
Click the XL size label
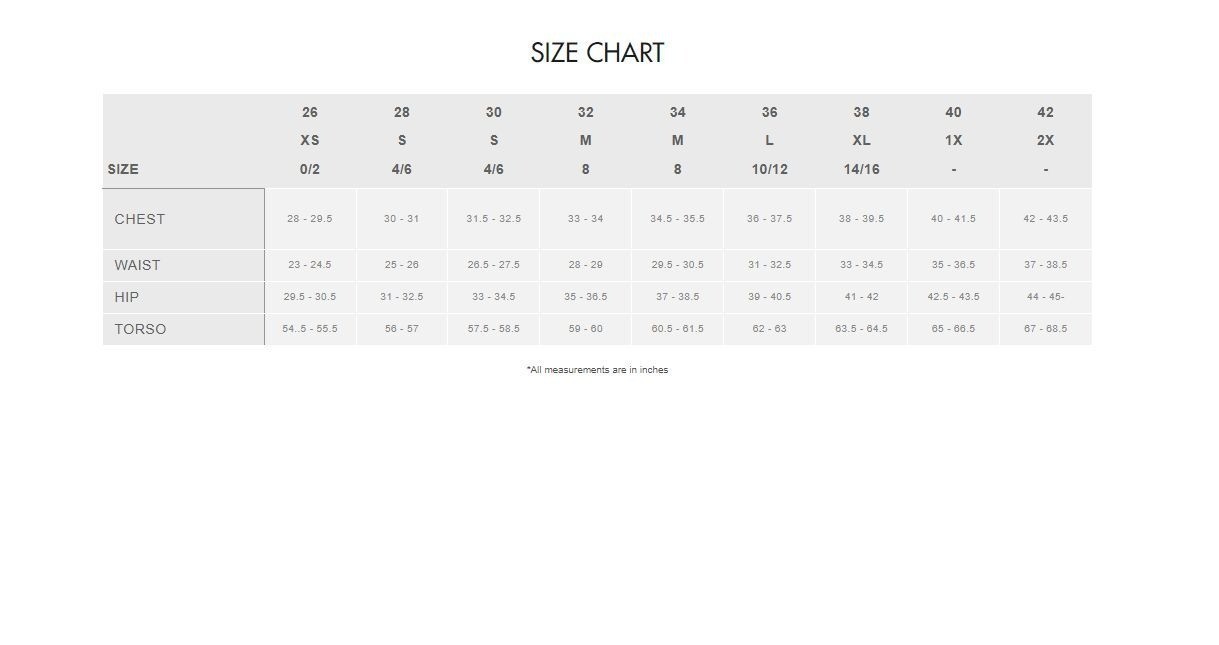(861, 141)
